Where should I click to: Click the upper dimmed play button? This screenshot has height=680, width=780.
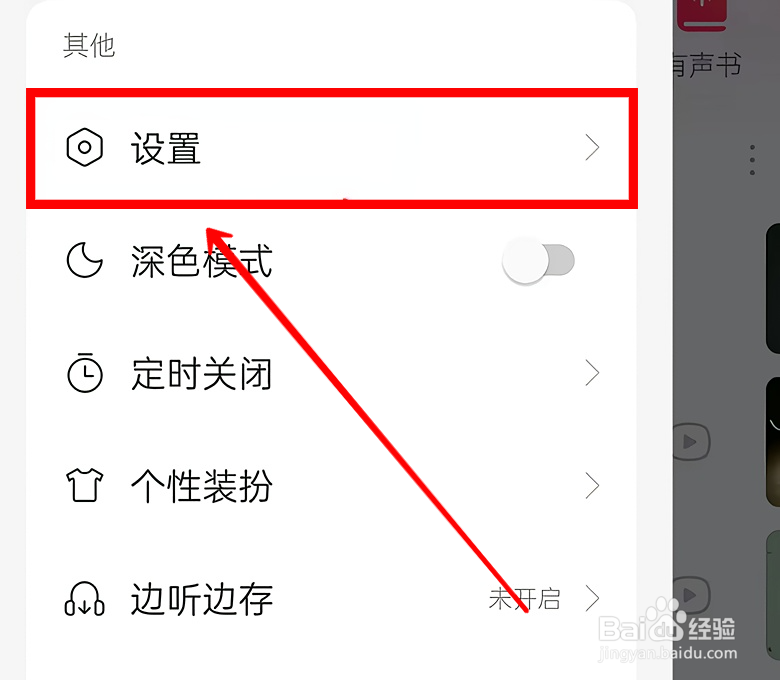point(691,441)
